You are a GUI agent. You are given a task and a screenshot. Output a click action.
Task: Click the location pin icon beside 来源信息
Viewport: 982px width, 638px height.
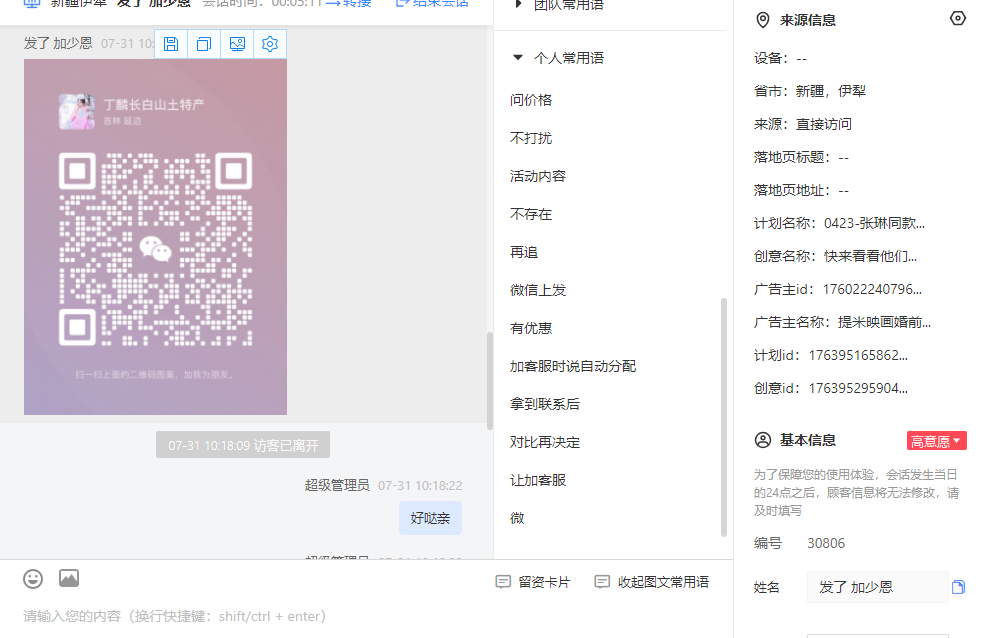coord(763,20)
